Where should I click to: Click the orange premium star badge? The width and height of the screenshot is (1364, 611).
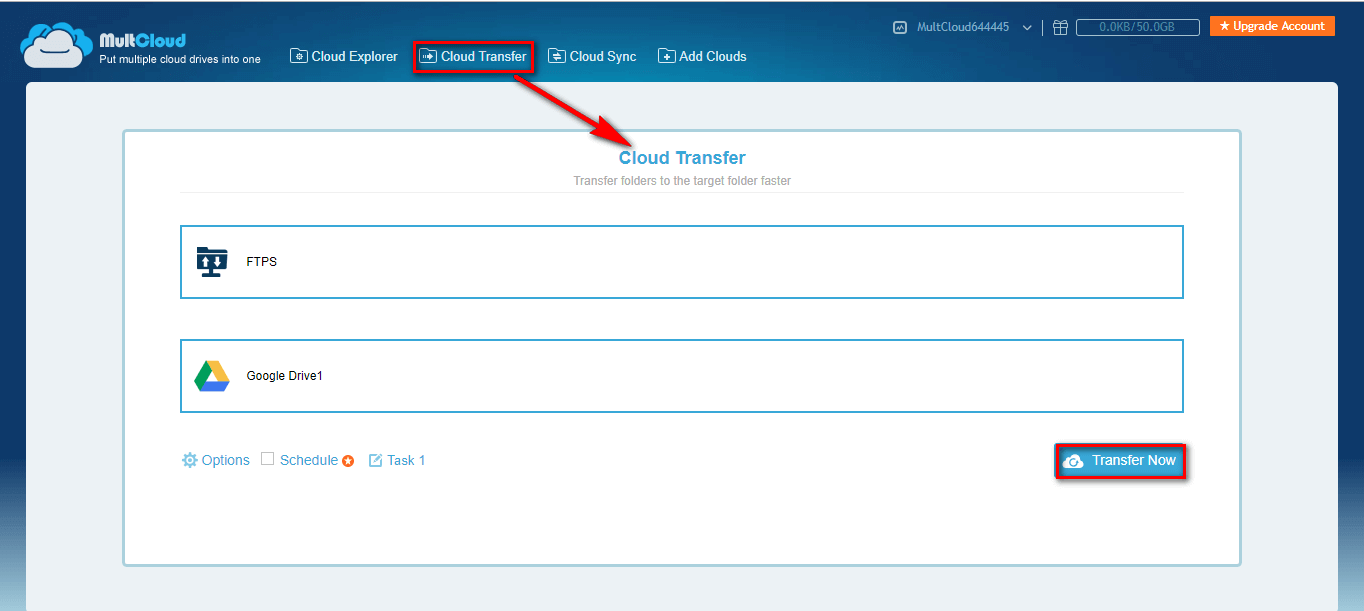pos(348,461)
